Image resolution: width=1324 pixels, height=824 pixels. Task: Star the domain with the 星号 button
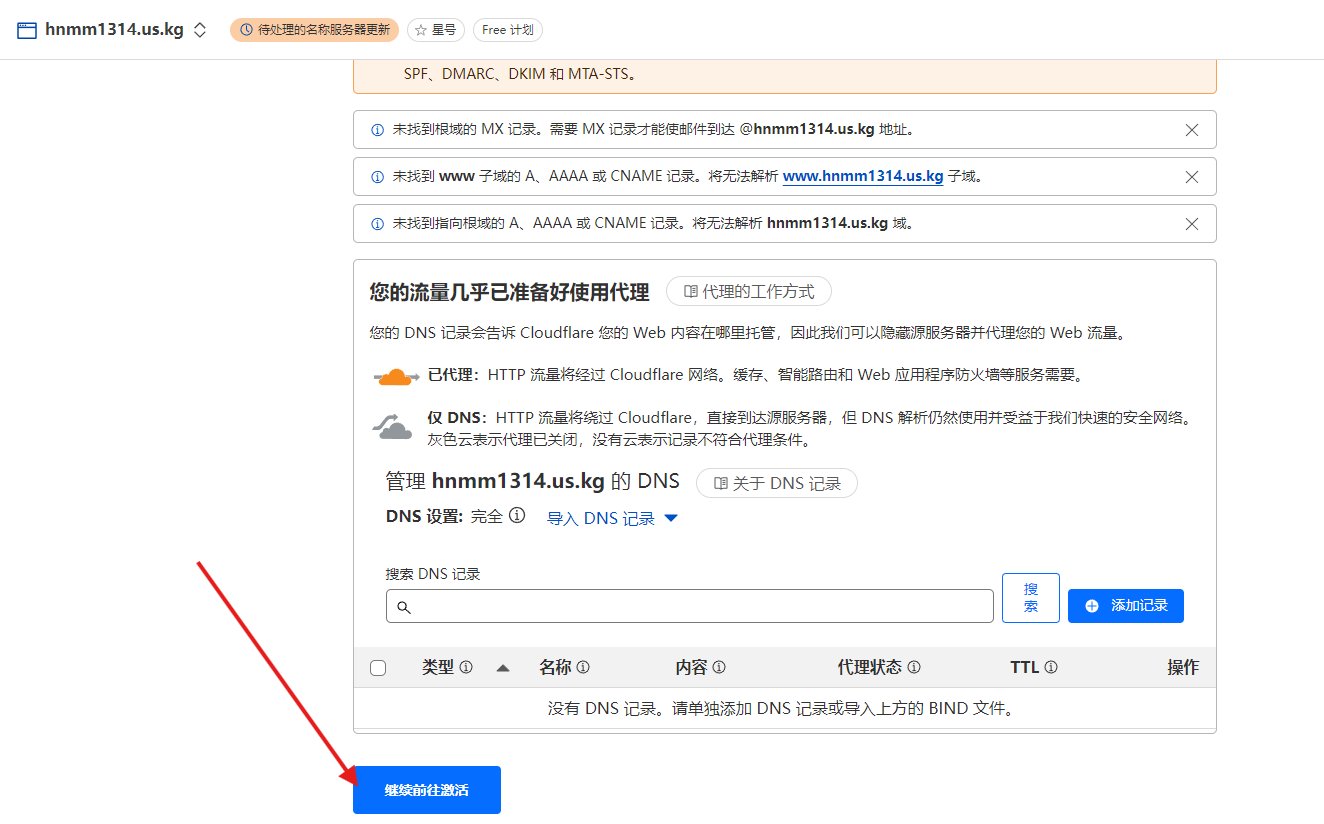pyautogui.click(x=435, y=30)
